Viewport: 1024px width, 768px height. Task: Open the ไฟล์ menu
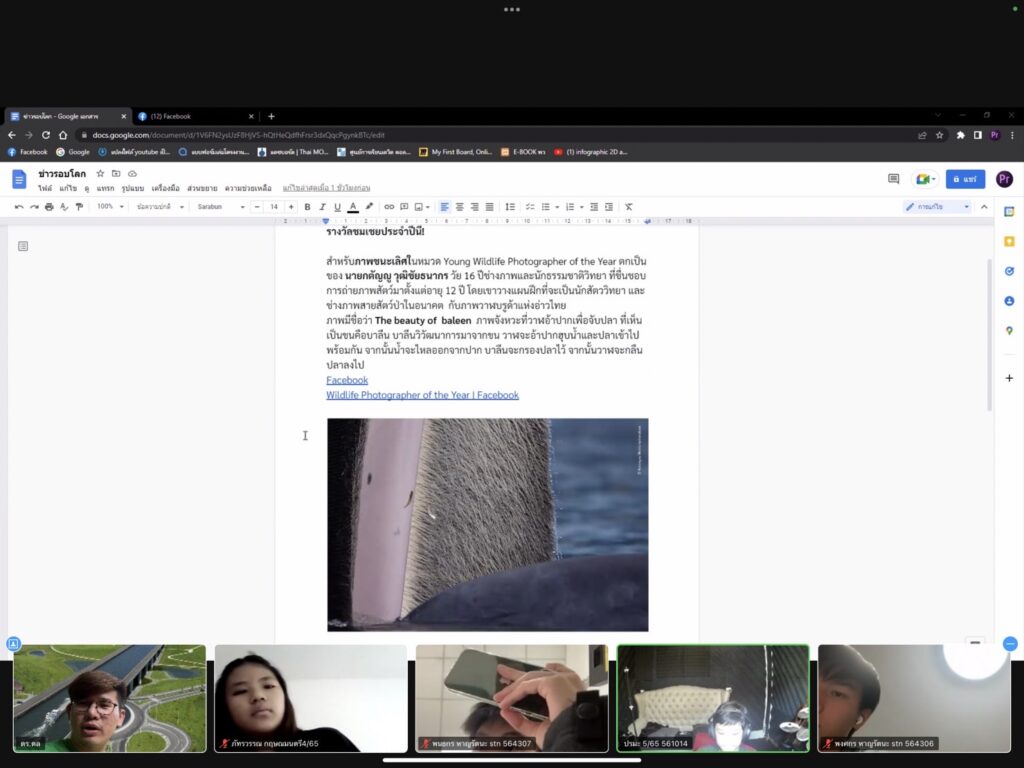[45, 188]
